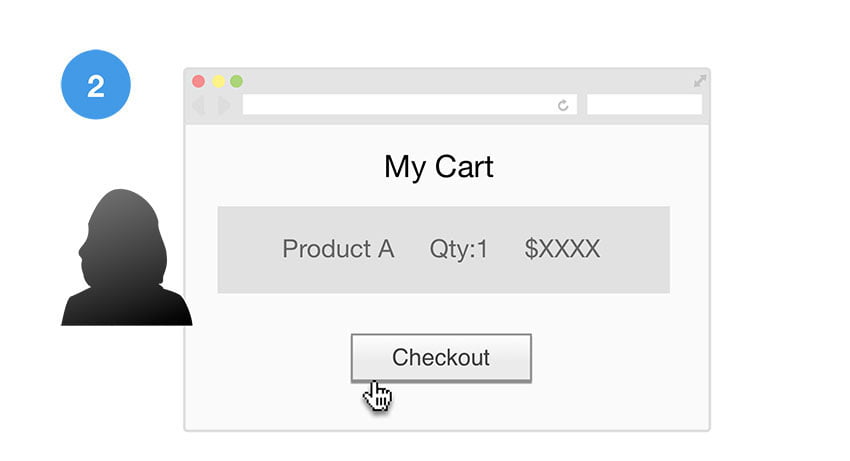Screen dimensions: 850x461
Task: Minimize the window with the yellow dot
Action: click(x=218, y=81)
